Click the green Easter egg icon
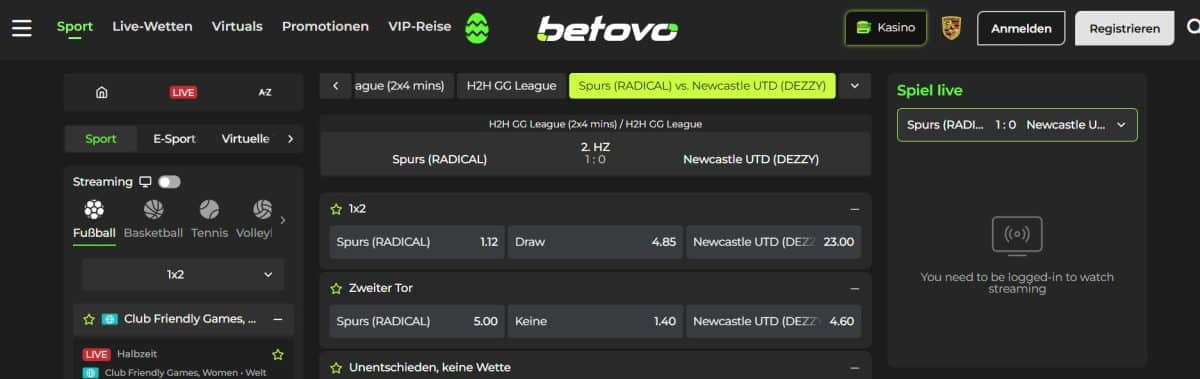 [477, 28]
